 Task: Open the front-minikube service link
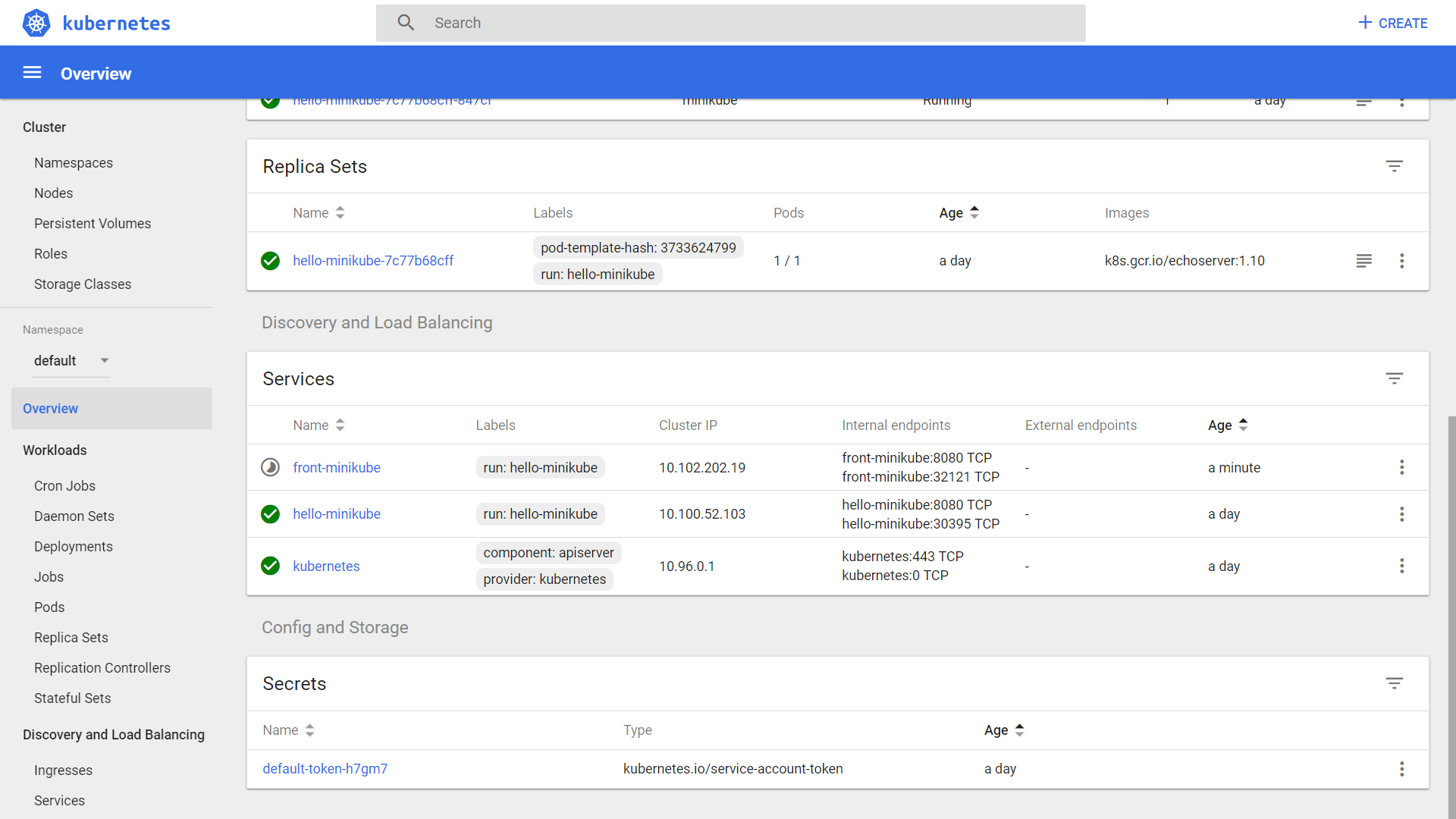click(x=337, y=468)
